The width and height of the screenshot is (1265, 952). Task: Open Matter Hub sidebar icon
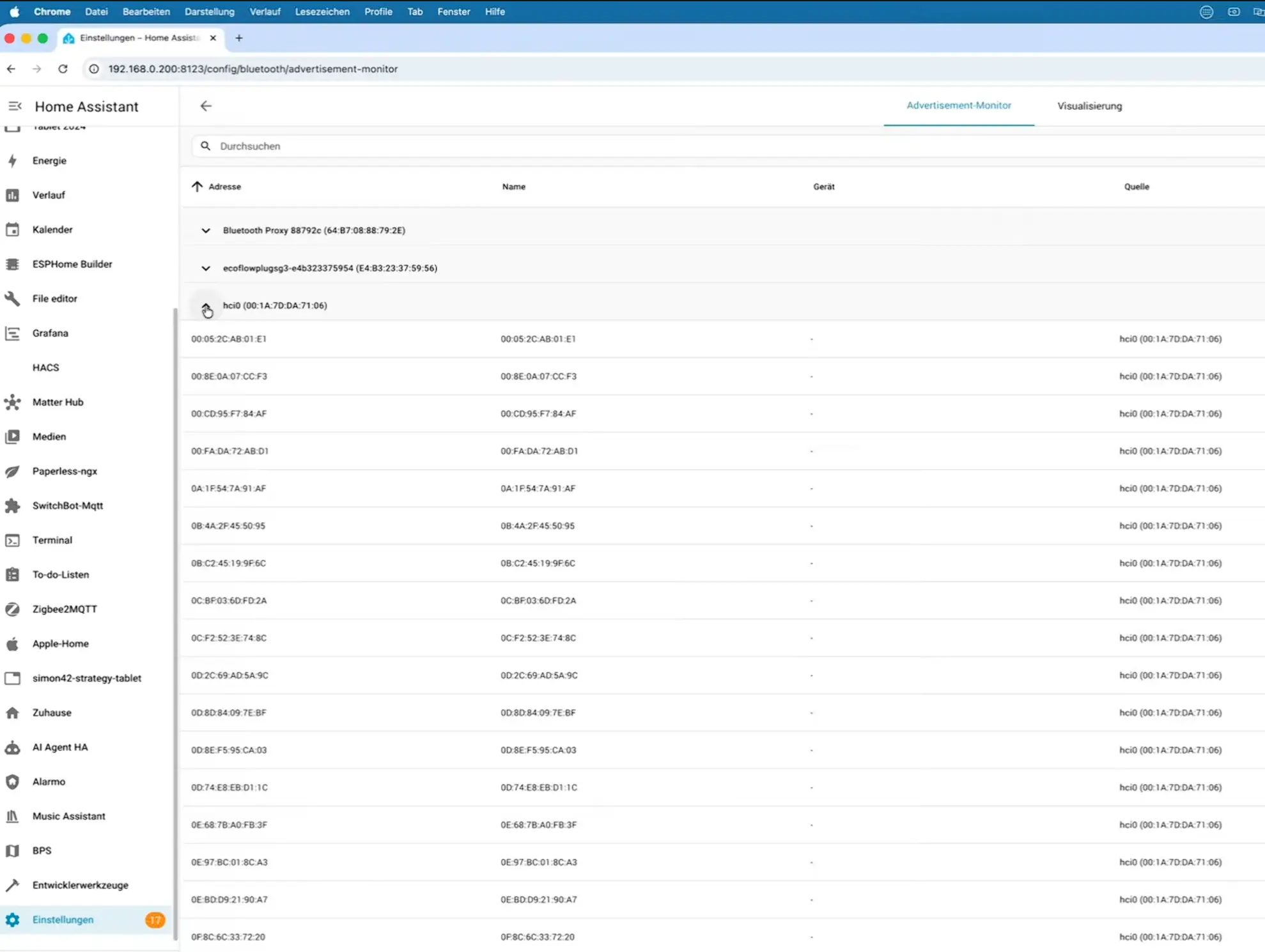pyautogui.click(x=12, y=402)
